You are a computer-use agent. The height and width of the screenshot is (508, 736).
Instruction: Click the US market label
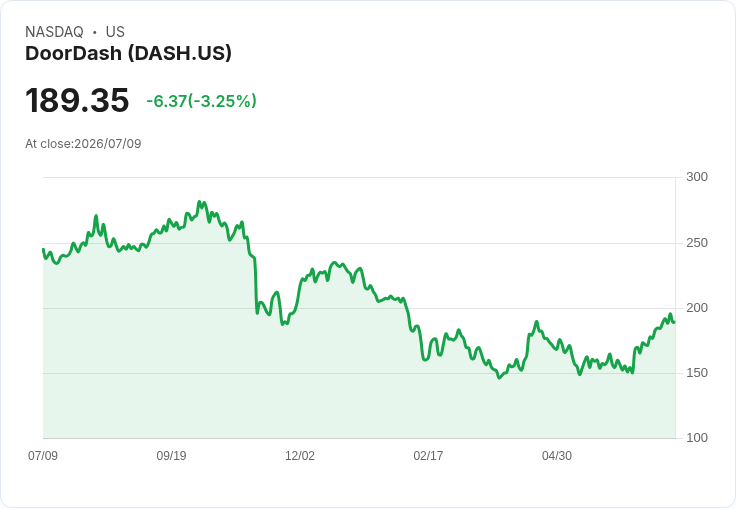click(x=115, y=32)
